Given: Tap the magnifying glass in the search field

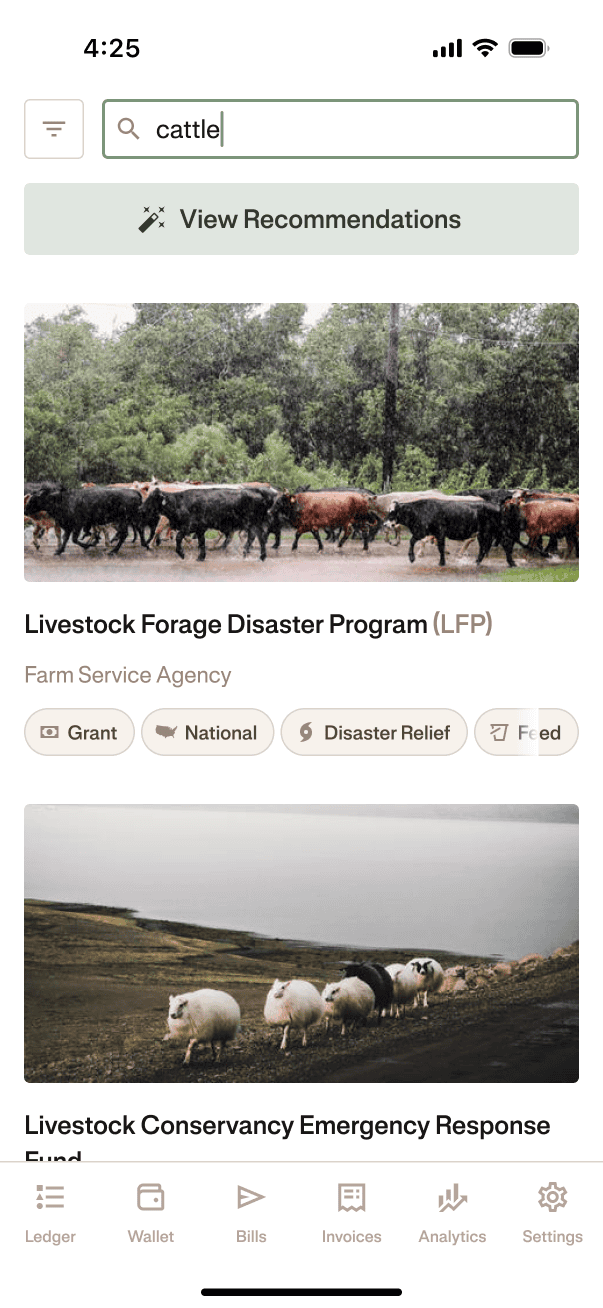Looking at the screenshot, I should [130, 129].
